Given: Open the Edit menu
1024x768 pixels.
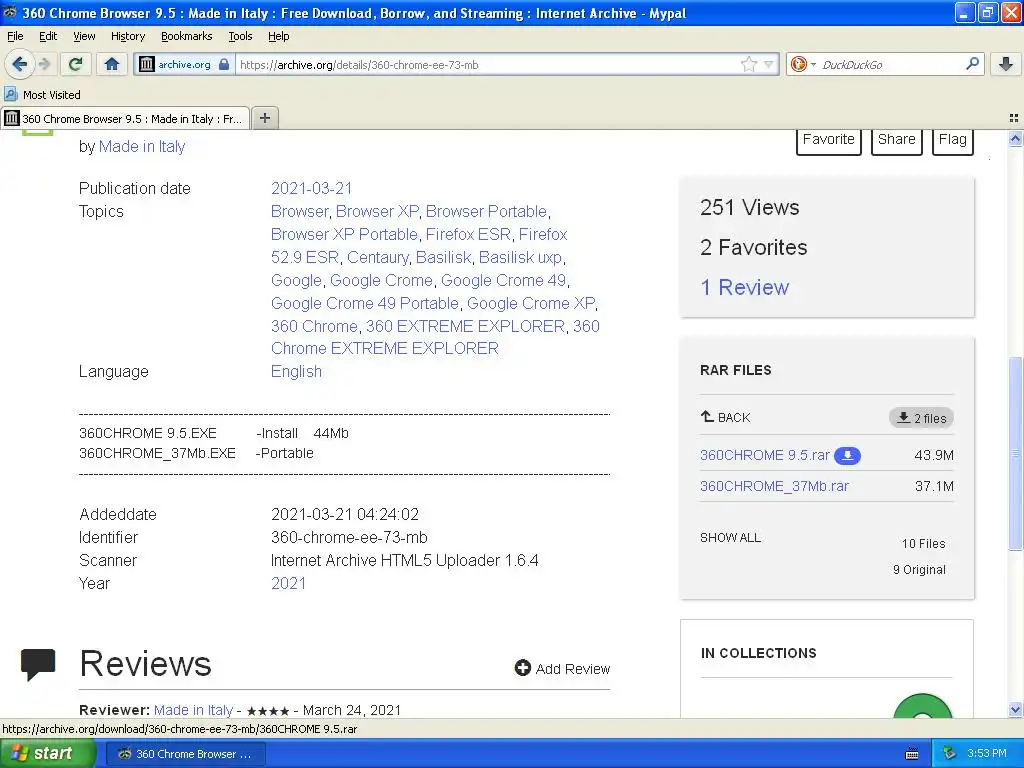Looking at the screenshot, I should [48, 36].
